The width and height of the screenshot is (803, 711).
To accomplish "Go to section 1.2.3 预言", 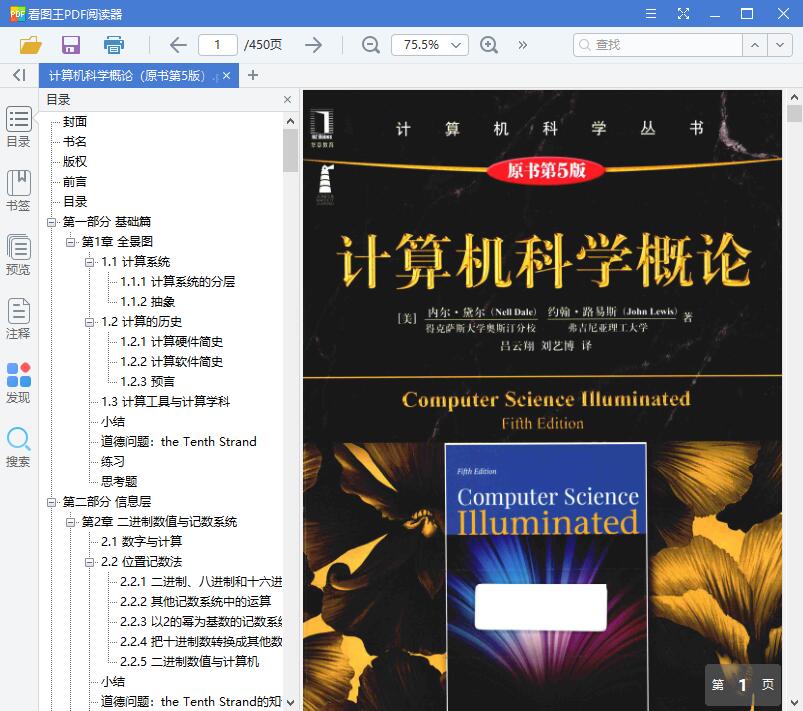I will click(x=147, y=382).
